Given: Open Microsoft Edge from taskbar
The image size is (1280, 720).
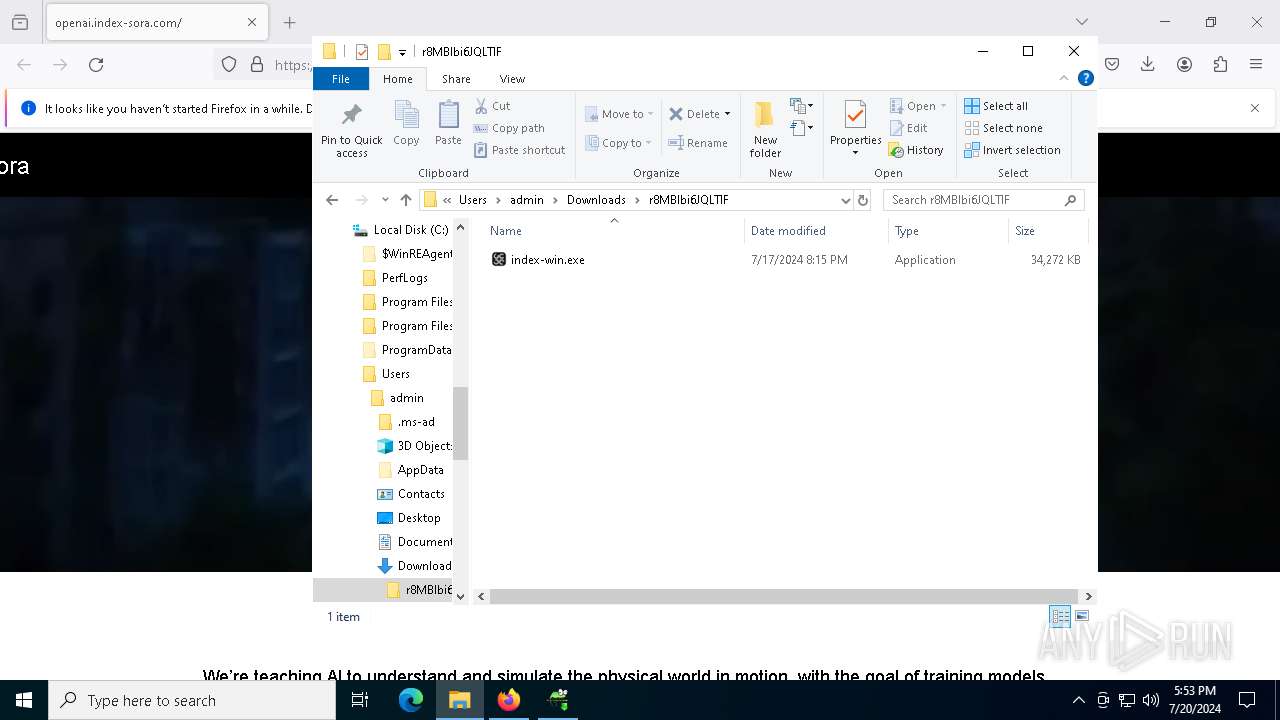Looking at the screenshot, I should [x=411, y=700].
